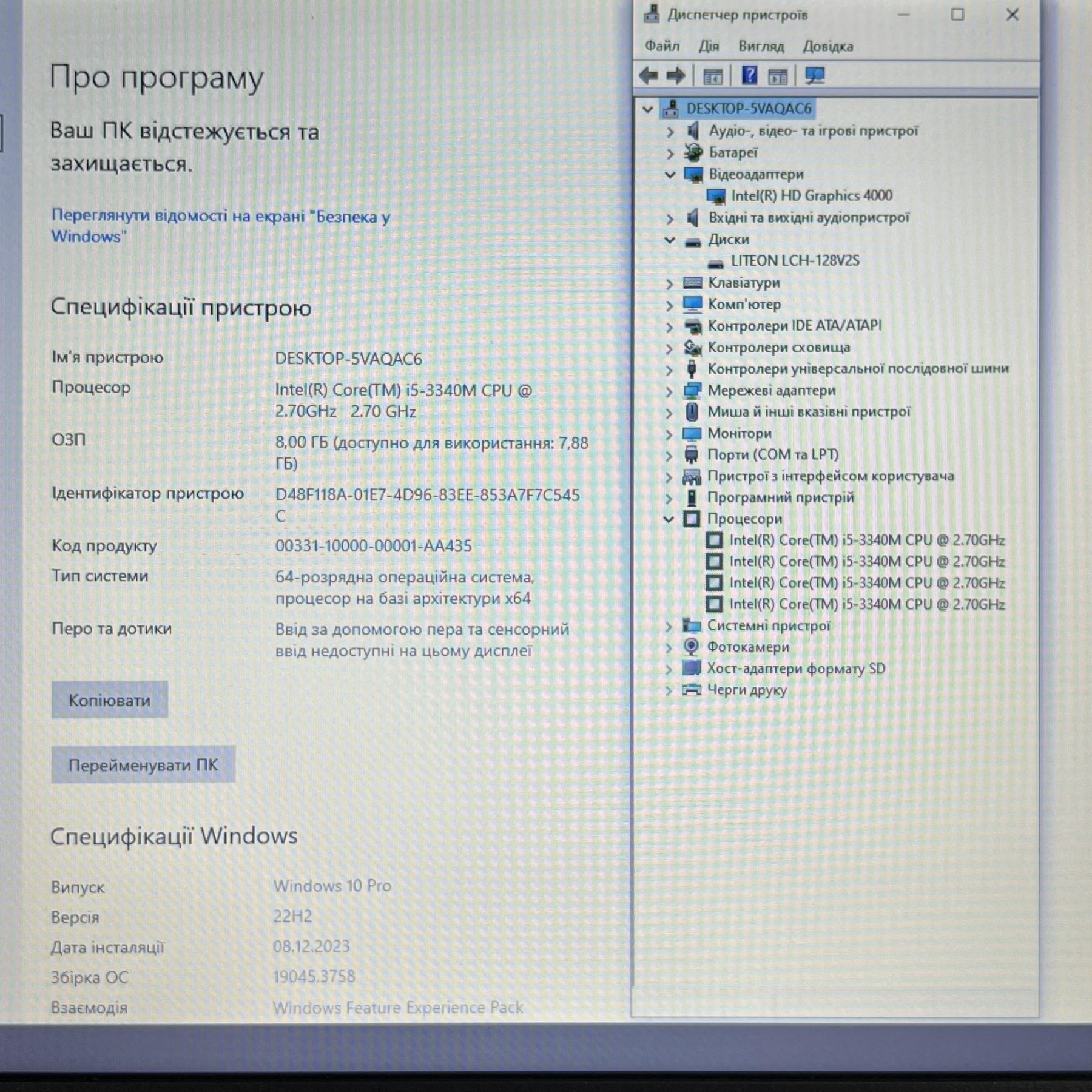Screen dimensions: 1092x1092
Task: Collapse the Відеоадаптери category
Action: pos(670,175)
